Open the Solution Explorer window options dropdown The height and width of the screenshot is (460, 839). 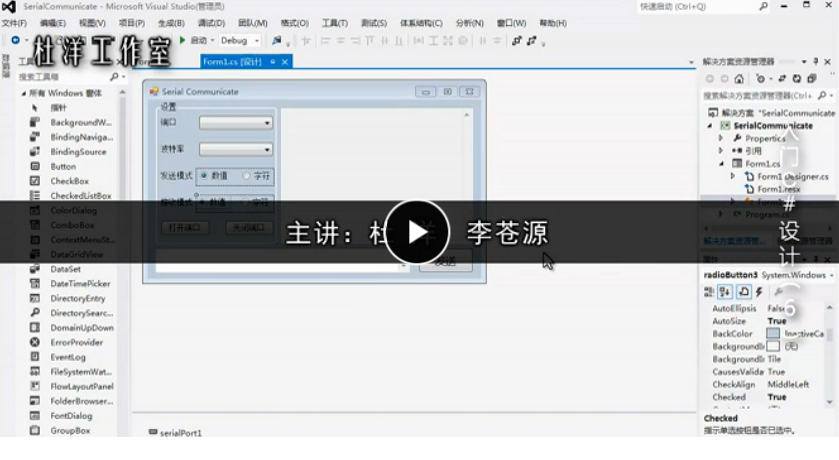[x=804, y=62]
